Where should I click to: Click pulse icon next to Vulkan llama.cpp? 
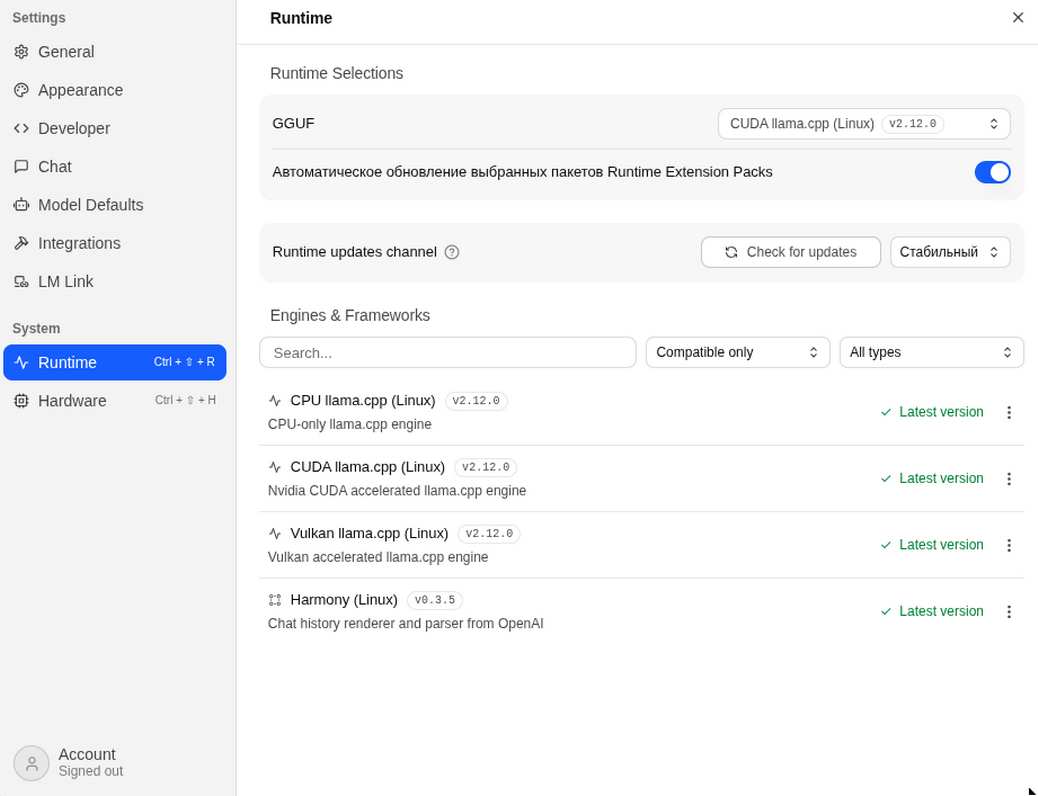pos(275,533)
